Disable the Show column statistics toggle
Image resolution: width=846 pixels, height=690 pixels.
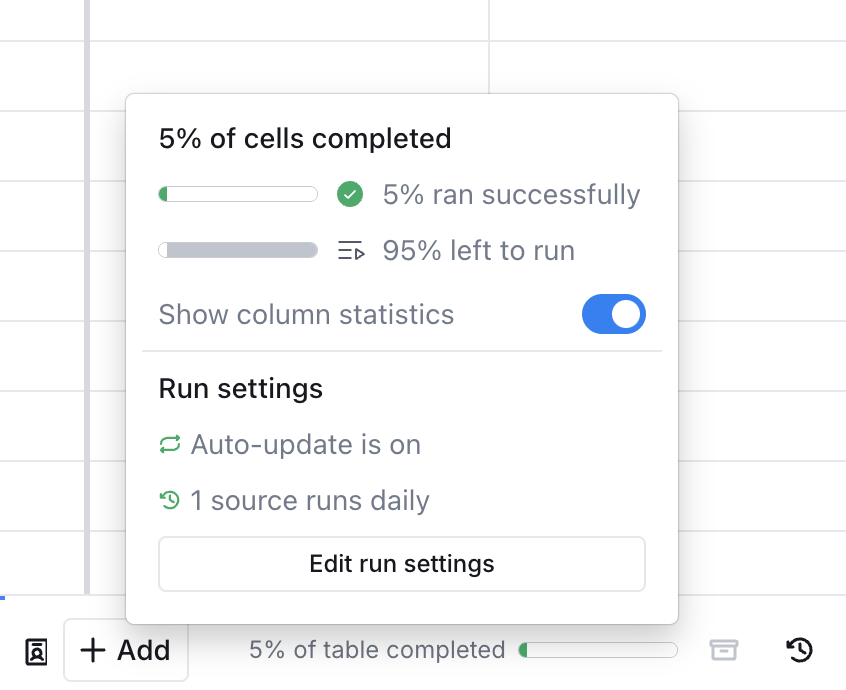[x=613, y=314]
